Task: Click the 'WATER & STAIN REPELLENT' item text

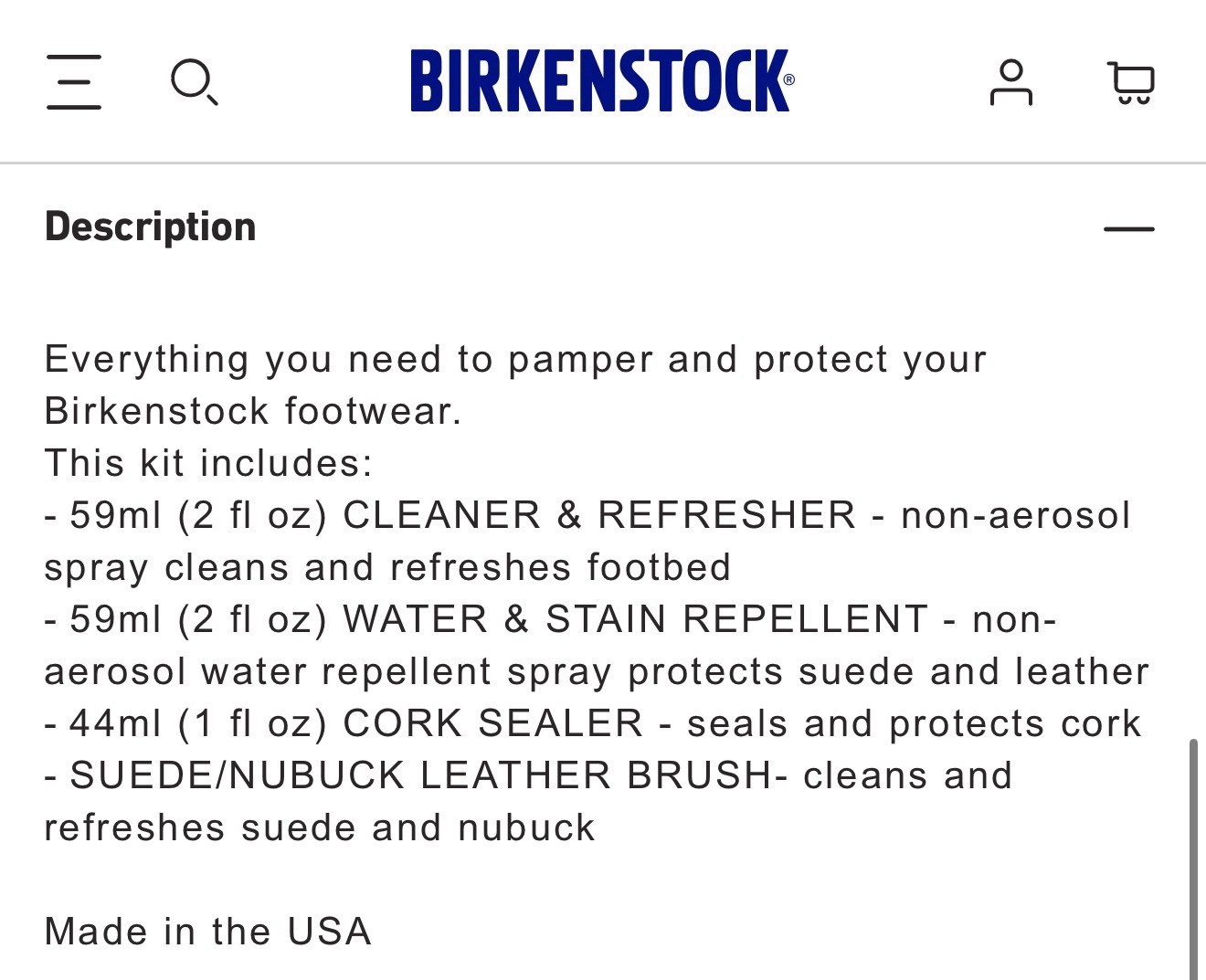Action: point(636,619)
